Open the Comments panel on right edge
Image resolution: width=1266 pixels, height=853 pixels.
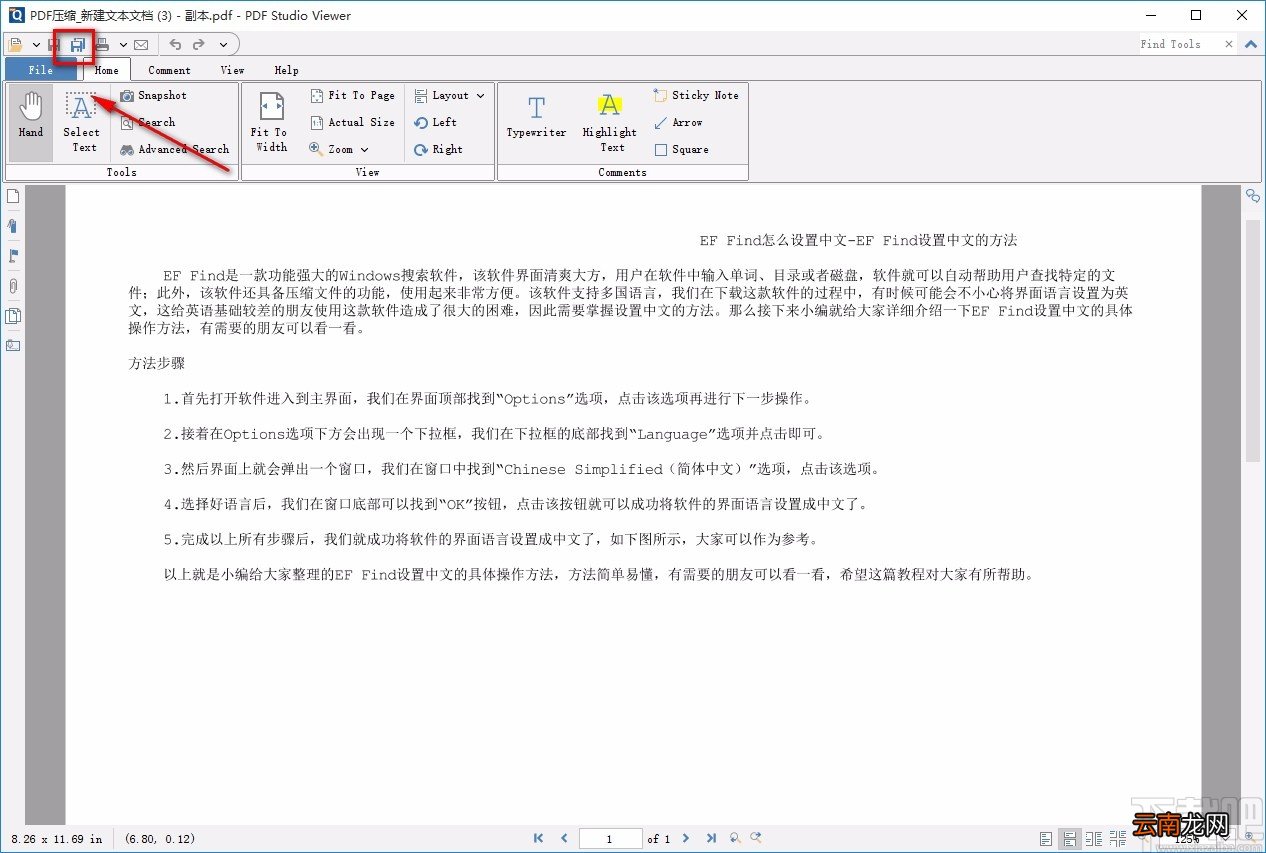coord(1252,196)
